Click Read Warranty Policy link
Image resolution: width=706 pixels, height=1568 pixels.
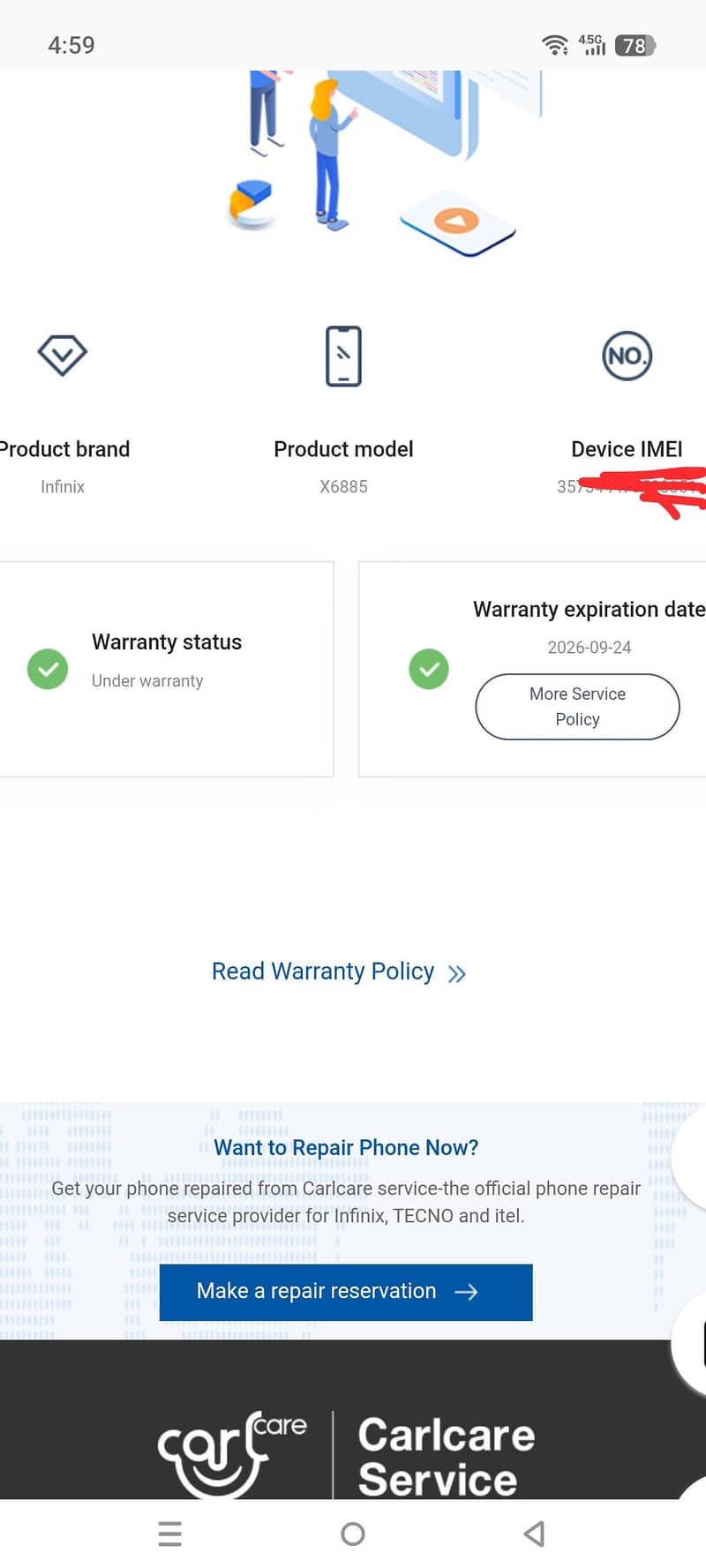[323, 971]
